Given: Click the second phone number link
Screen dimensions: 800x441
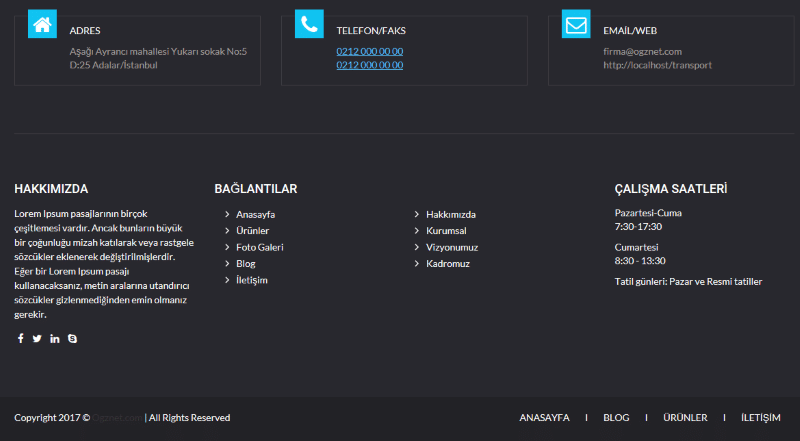Looking at the screenshot, I should coord(369,65).
